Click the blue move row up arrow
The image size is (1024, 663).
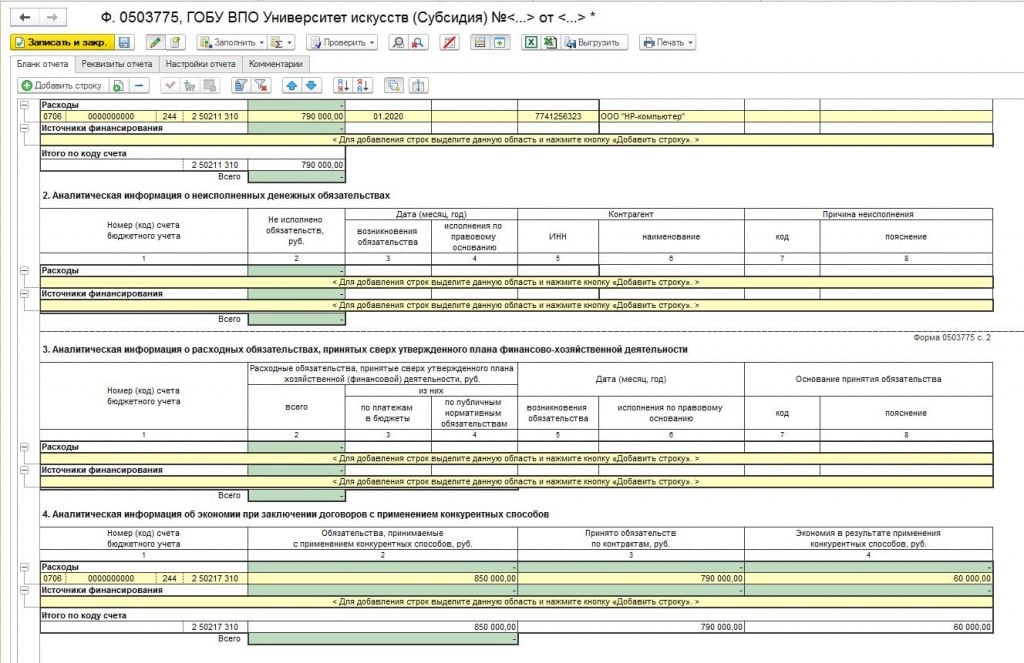[x=292, y=86]
